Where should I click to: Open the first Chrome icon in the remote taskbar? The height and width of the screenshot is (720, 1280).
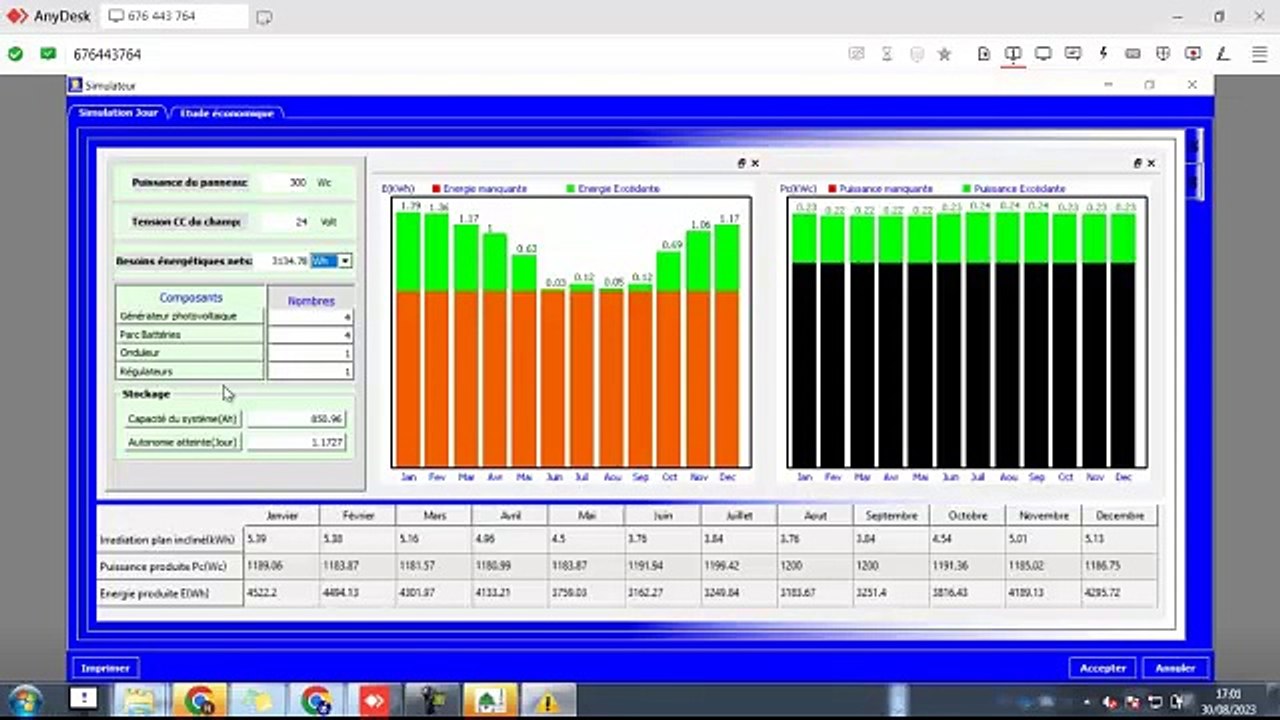click(x=199, y=700)
